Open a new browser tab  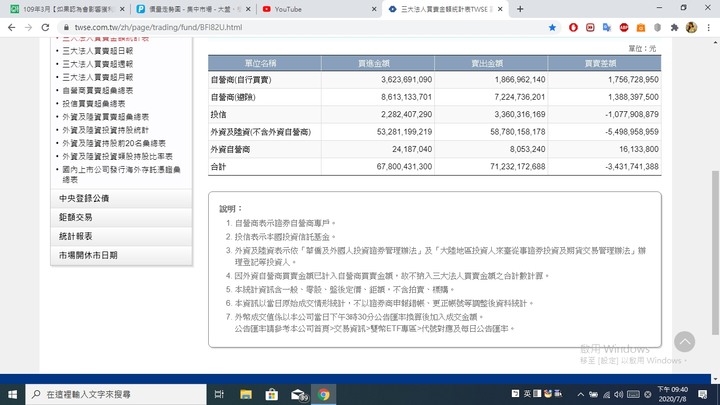pyautogui.click(x=520, y=9)
